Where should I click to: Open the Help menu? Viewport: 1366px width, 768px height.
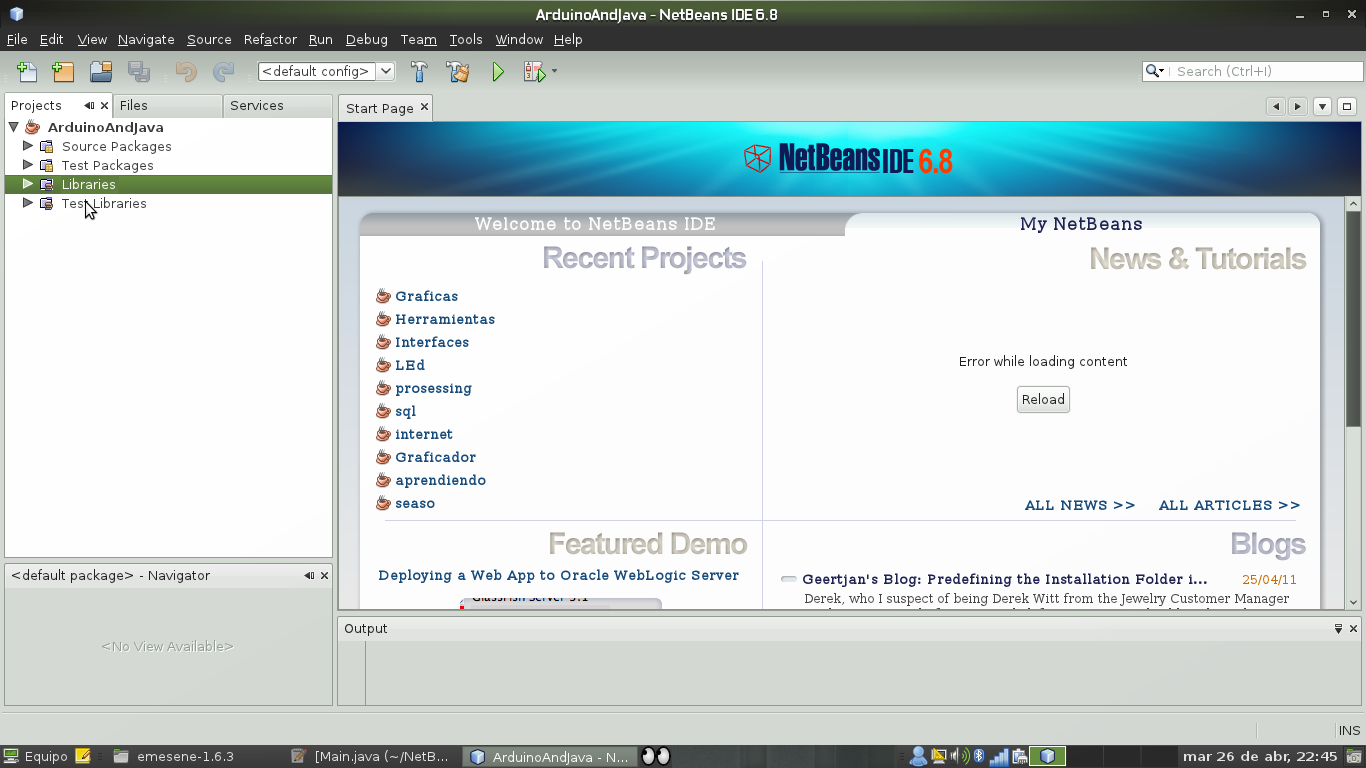coord(568,39)
